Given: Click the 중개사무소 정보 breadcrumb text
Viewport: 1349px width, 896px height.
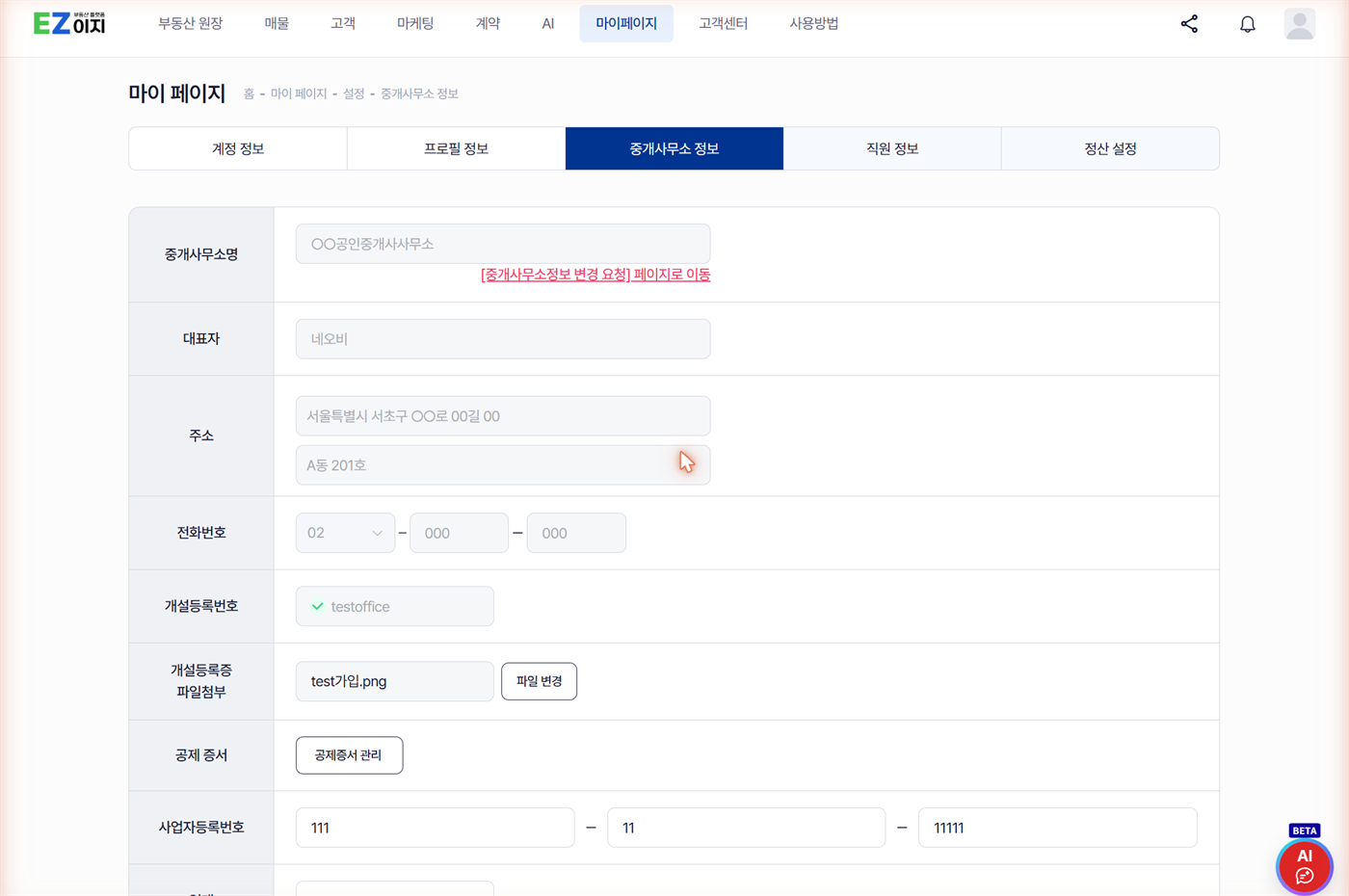Looking at the screenshot, I should [419, 93].
